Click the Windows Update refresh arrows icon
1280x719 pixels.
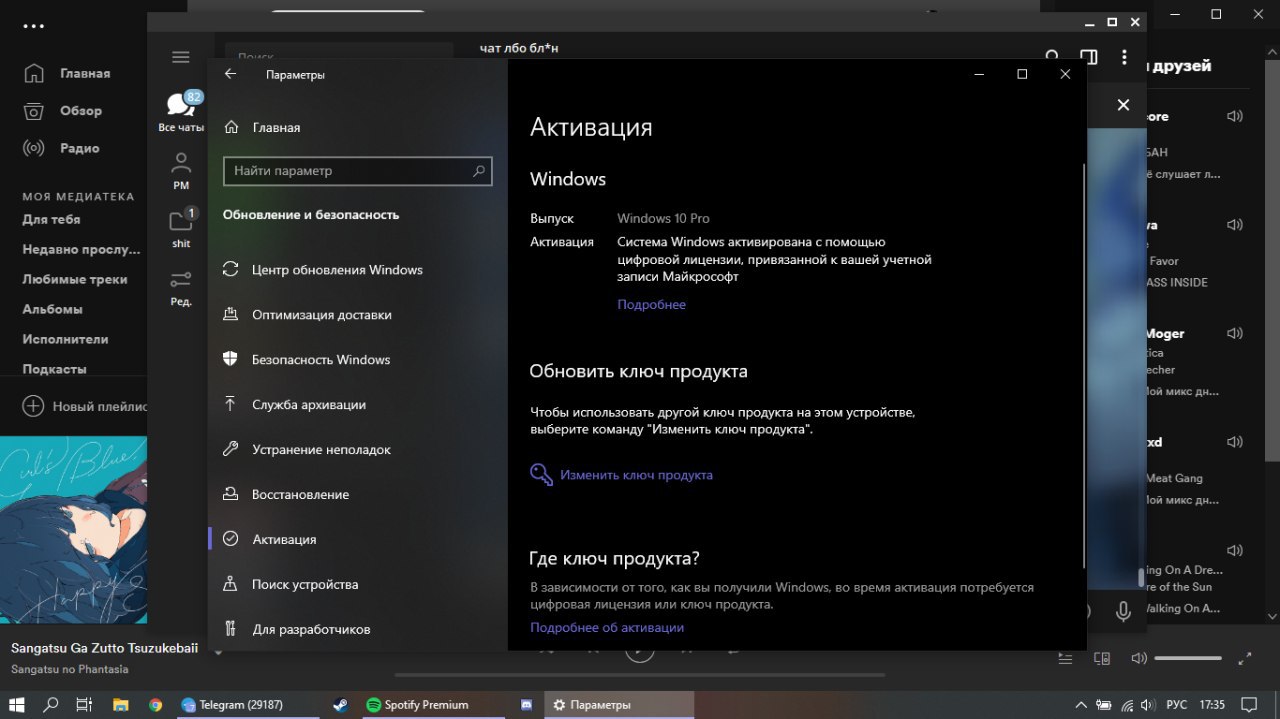click(231, 270)
